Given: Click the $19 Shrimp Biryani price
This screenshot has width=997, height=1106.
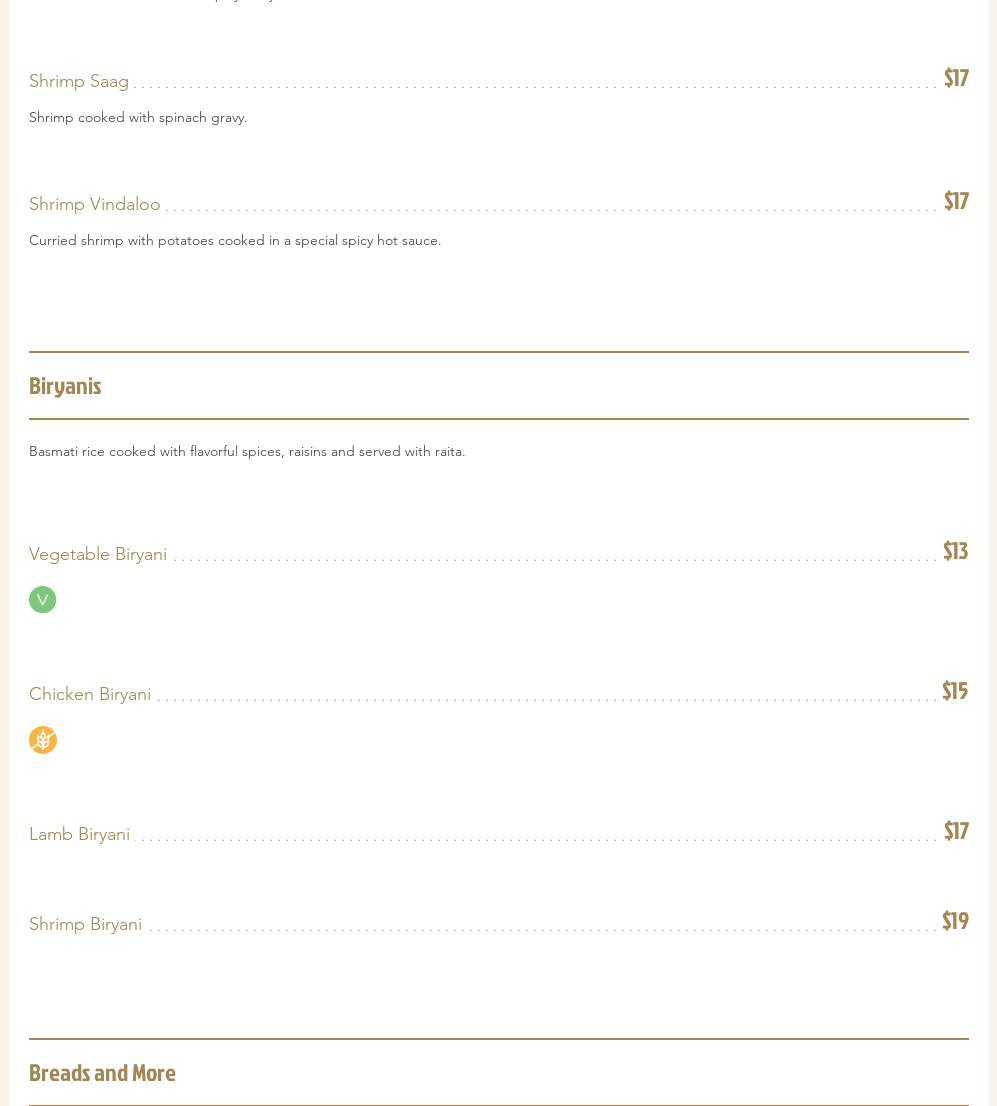Looking at the screenshot, I should [955, 921].
